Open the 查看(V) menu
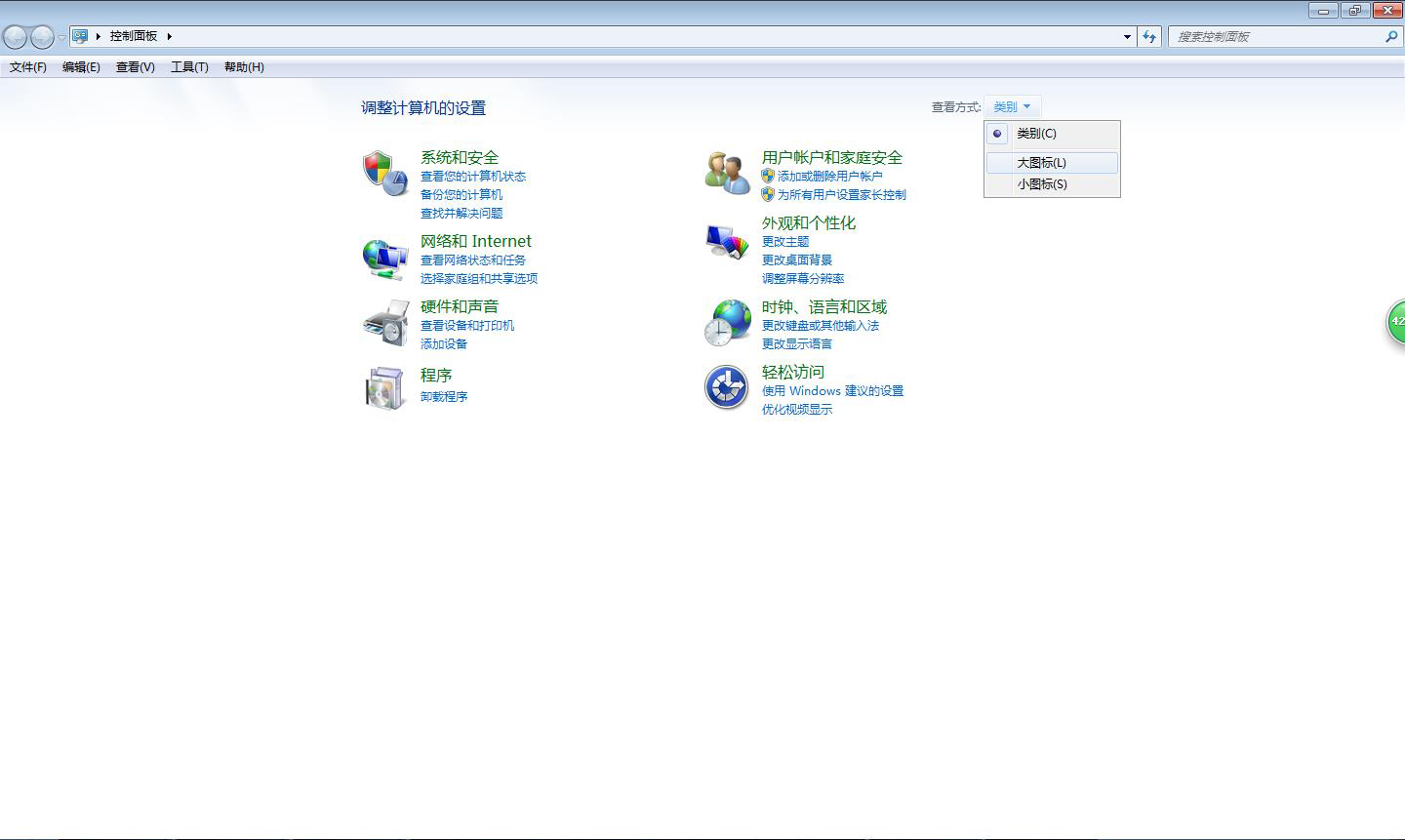 point(136,67)
